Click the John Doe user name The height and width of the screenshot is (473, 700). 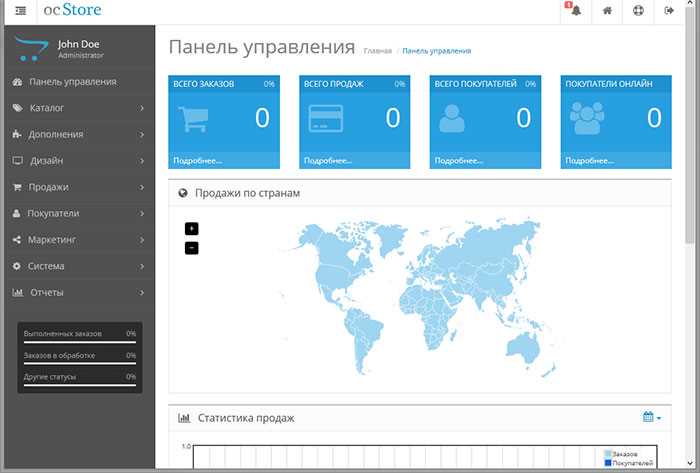point(79,44)
